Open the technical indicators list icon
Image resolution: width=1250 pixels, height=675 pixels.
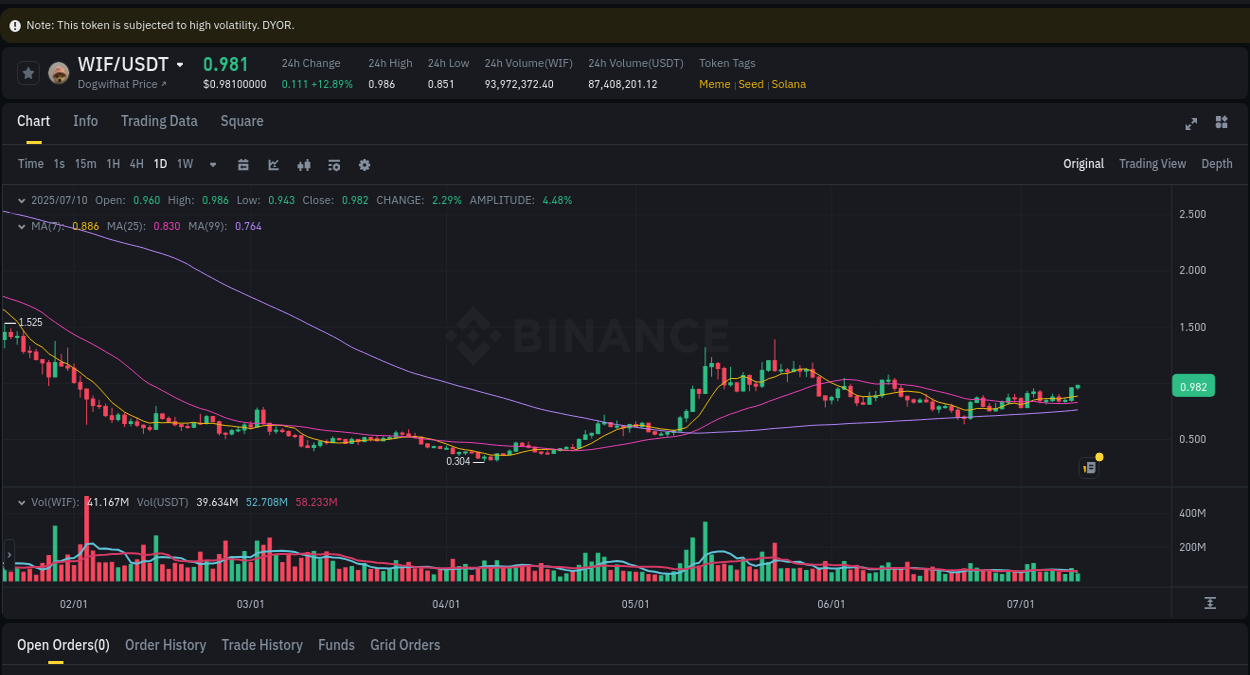click(x=334, y=164)
